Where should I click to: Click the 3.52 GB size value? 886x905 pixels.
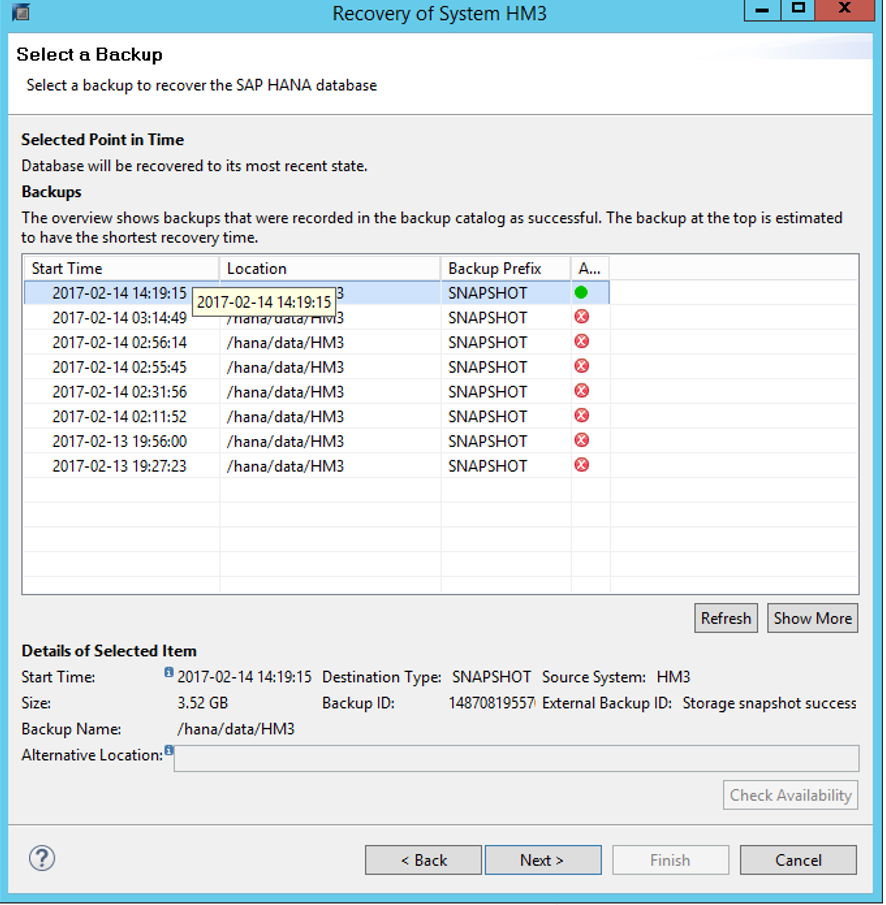pos(202,703)
